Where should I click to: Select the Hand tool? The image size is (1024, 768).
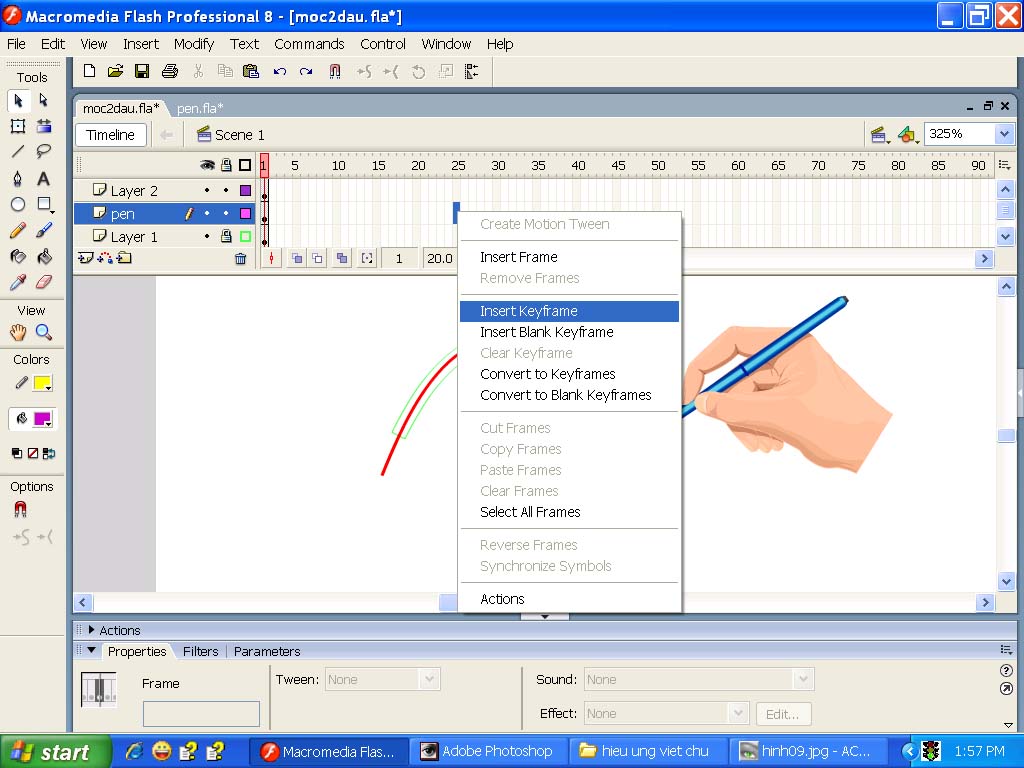(18, 332)
